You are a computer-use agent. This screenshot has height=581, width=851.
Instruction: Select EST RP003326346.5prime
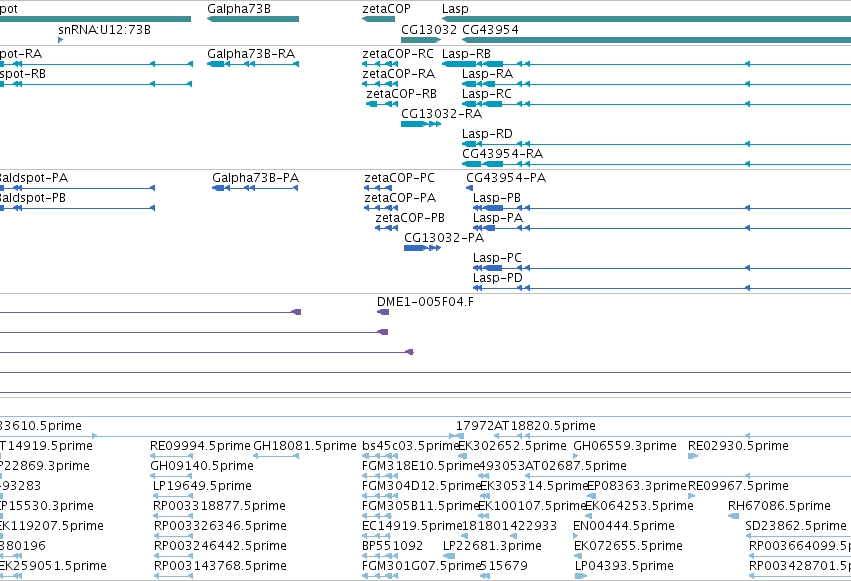[x=220, y=526]
